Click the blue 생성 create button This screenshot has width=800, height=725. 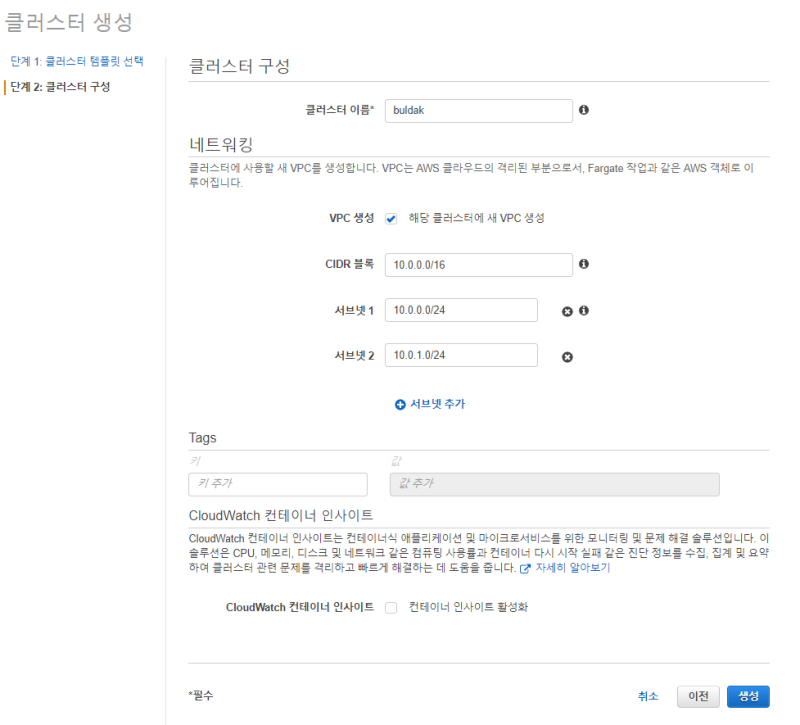click(x=748, y=696)
